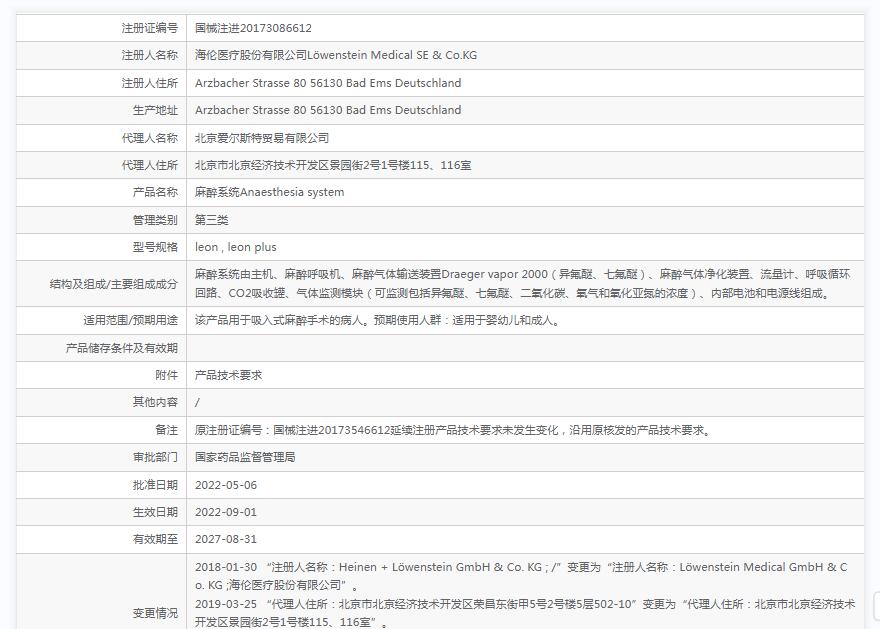Screen dimensions: 880x629
Task: Select model value leon , leon plus
Action: tap(236, 247)
